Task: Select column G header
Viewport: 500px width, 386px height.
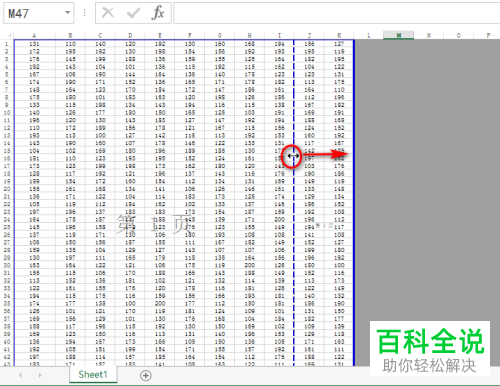Action: (219, 35)
